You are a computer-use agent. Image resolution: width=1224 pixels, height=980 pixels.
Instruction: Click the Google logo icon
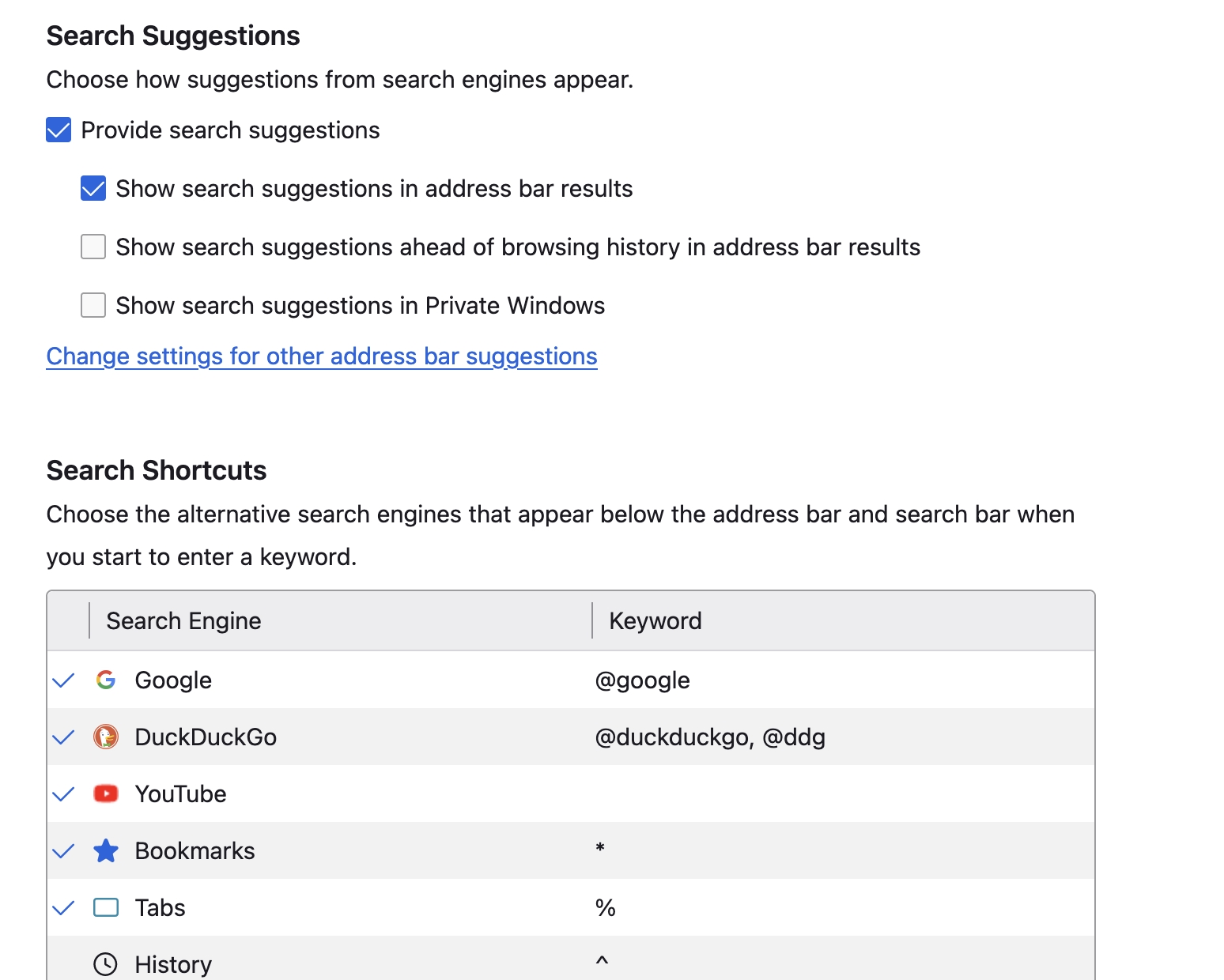click(x=106, y=680)
